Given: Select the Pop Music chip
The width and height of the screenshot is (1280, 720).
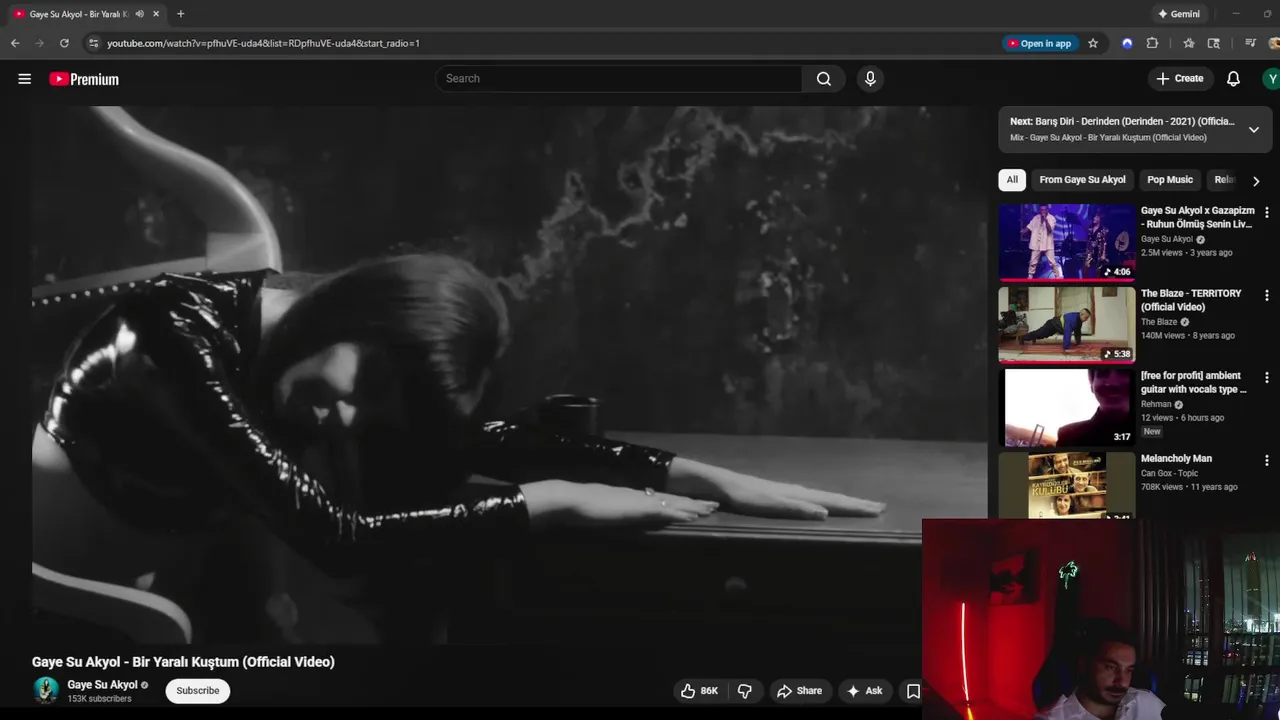Looking at the screenshot, I should coord(1170,180).
